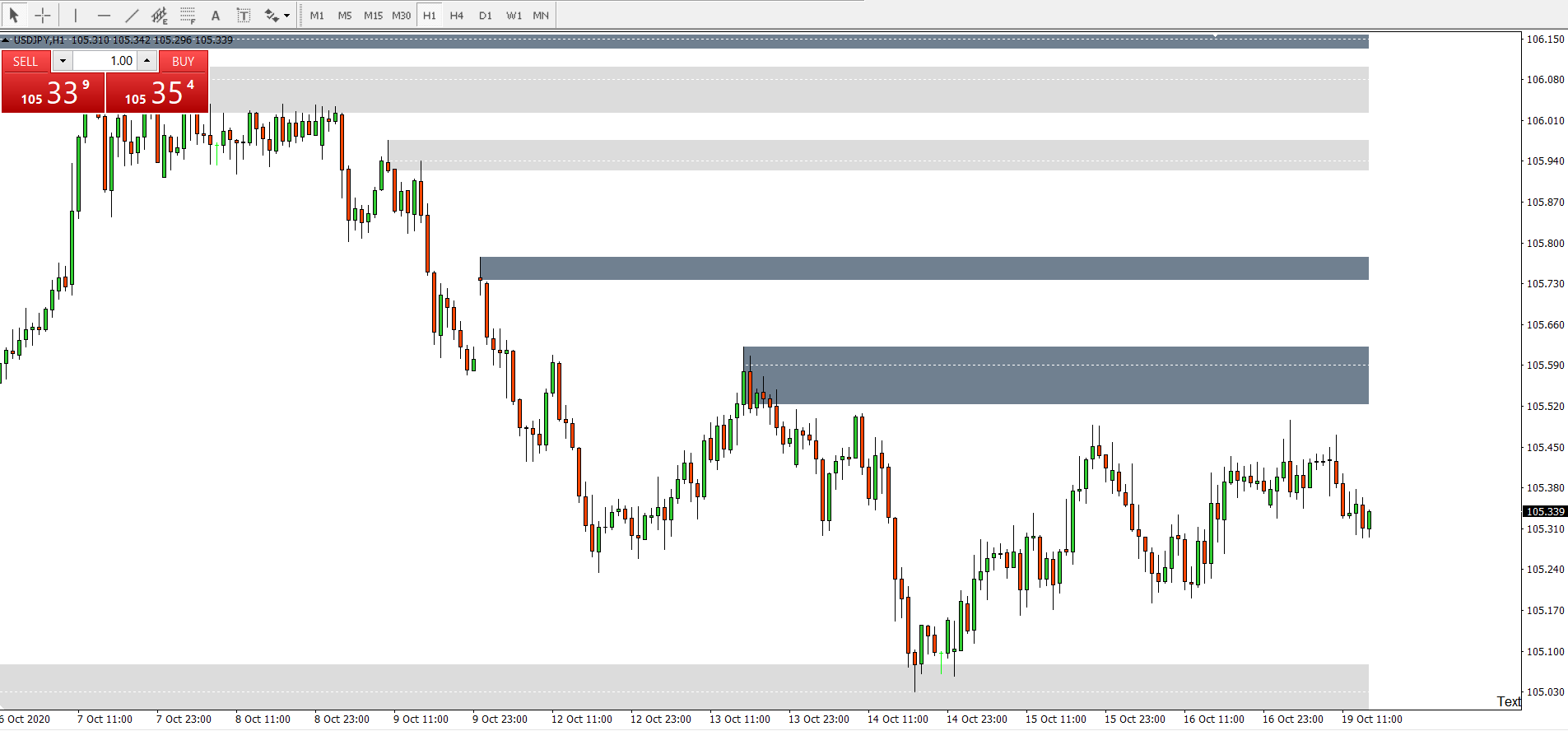Screen dimensions: 1568x731
Task: Pick the equidistant channel tool
Action: 160,15
